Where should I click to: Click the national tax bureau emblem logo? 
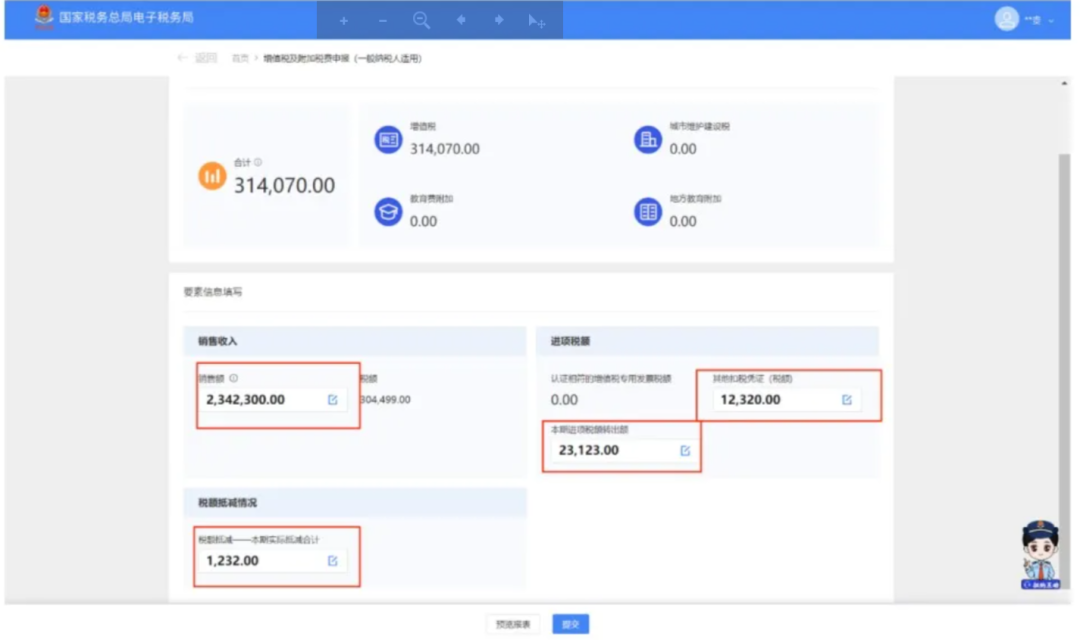(43, 17)
